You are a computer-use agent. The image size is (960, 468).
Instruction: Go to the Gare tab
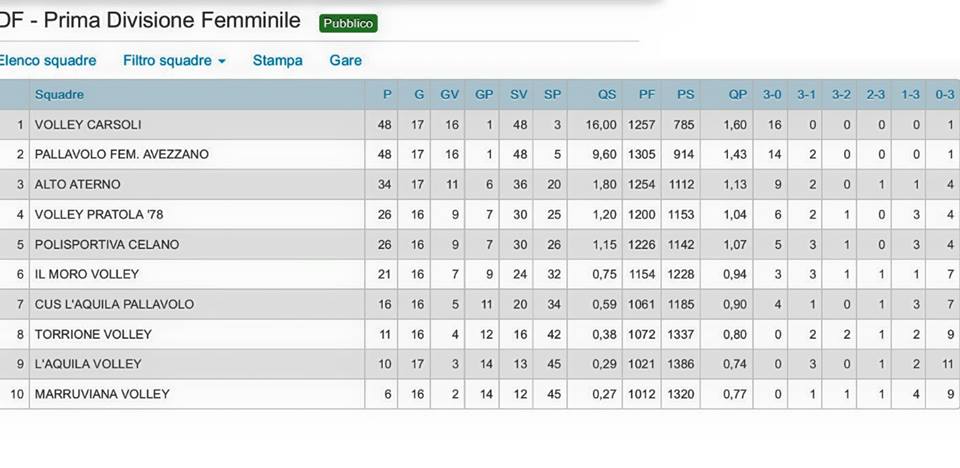345,61
